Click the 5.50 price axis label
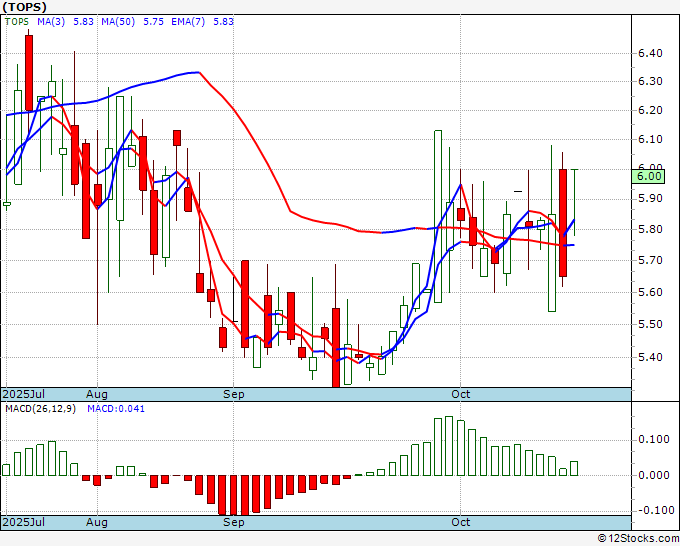The image size is (680, 546). (x=651, y=324)
